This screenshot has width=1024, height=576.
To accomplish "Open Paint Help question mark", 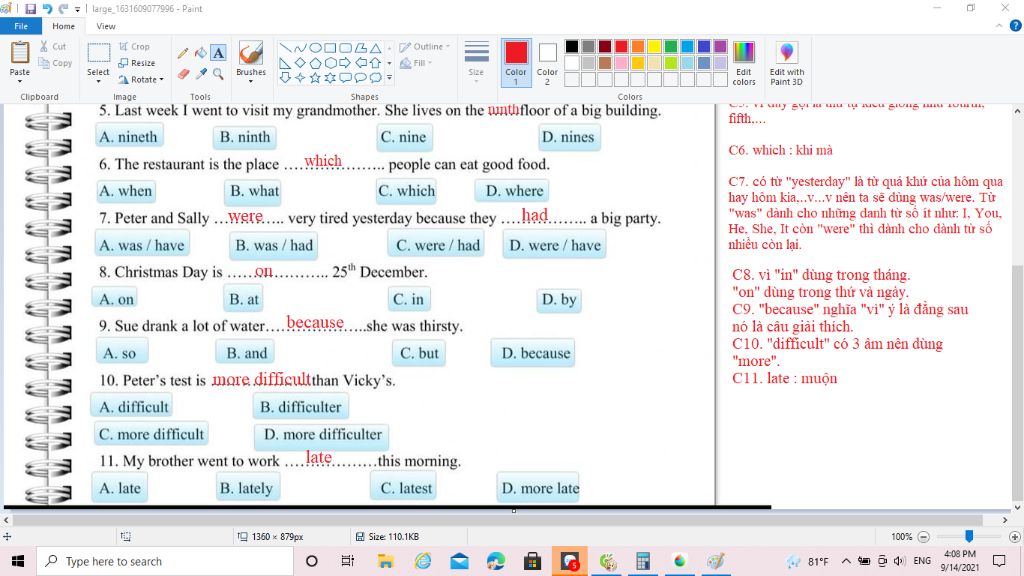I will point(1016,26).
